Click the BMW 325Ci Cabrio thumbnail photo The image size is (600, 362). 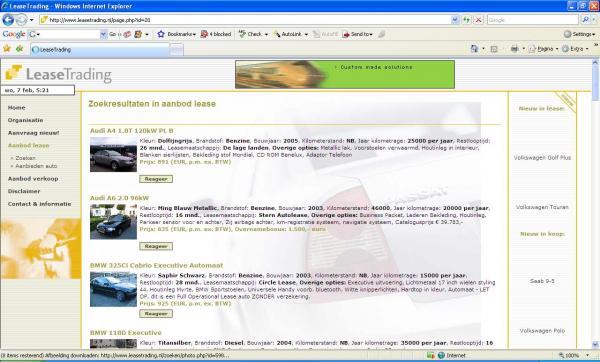click(x=113, y=289)
